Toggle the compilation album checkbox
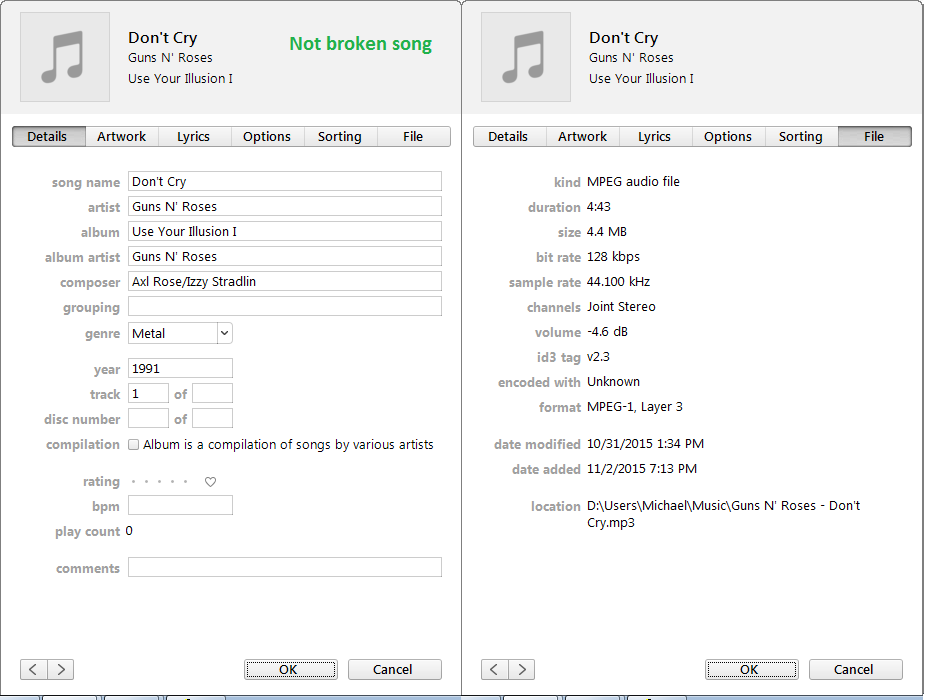Viewport: 927px width, 700px height. (134, 445)
